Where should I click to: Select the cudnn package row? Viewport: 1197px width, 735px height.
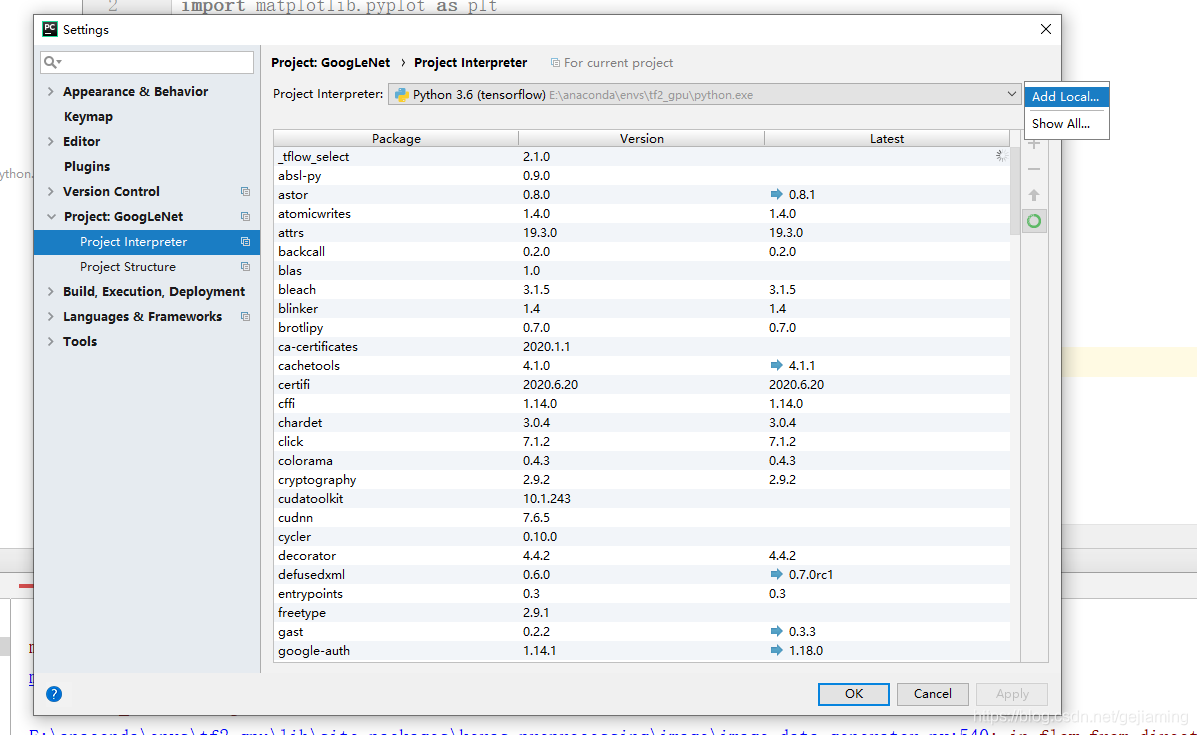(641, 517)
